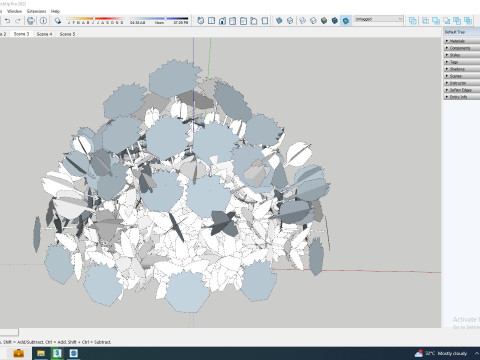Click the Redo arrow icon
Viewport: 480px width, 360px height.
[18, 21]
